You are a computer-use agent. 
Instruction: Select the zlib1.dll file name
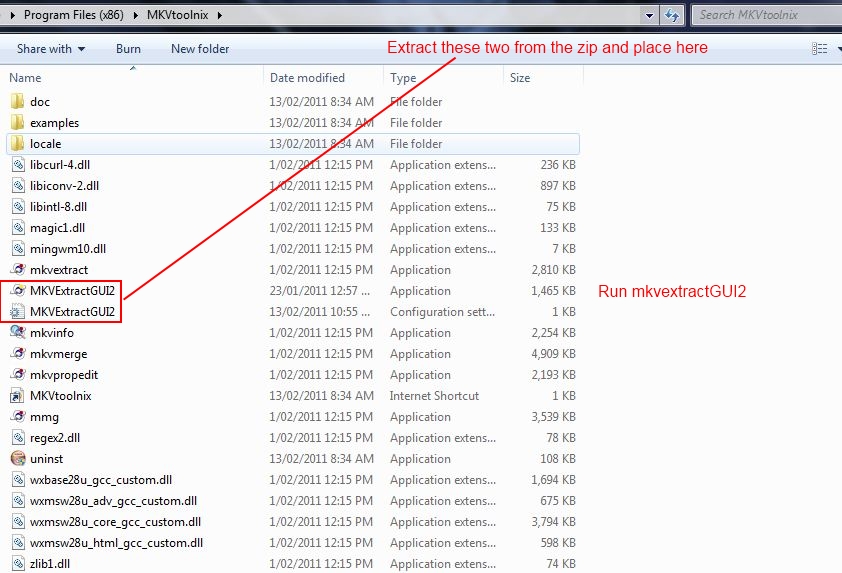[50, 564]
